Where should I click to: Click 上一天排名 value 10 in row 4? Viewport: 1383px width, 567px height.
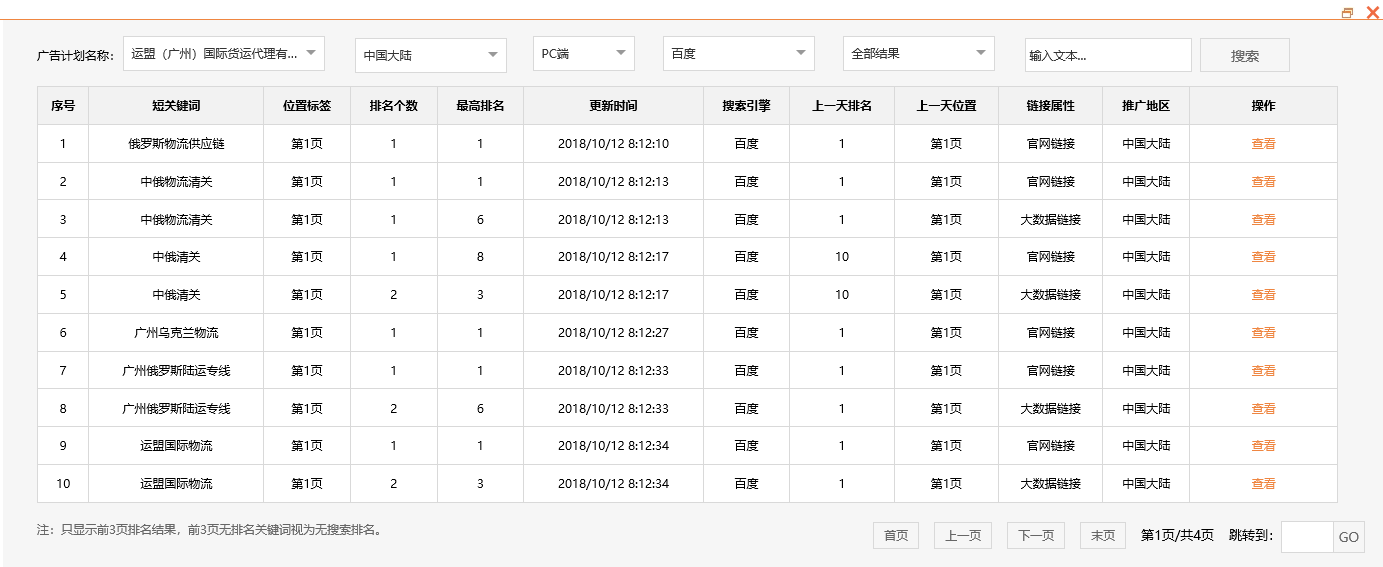pos(842,257)
